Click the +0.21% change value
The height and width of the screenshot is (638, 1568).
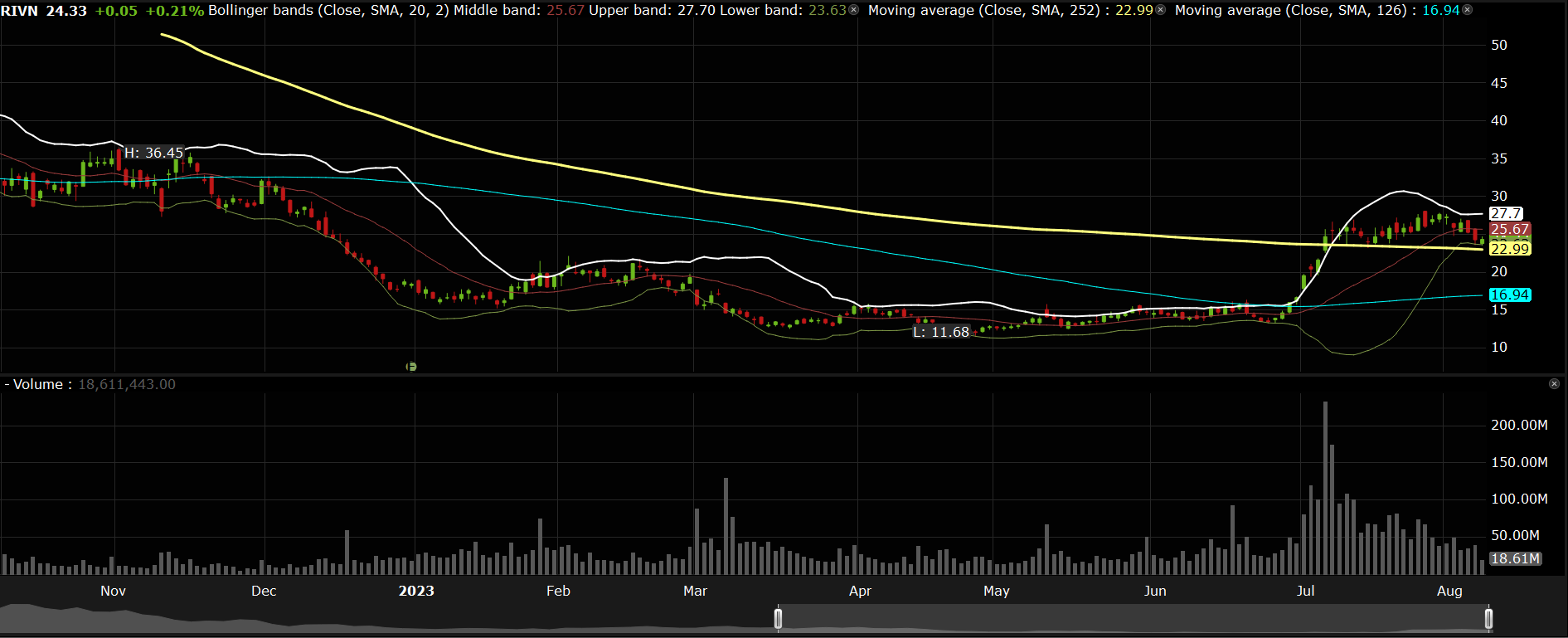(175, 11)
